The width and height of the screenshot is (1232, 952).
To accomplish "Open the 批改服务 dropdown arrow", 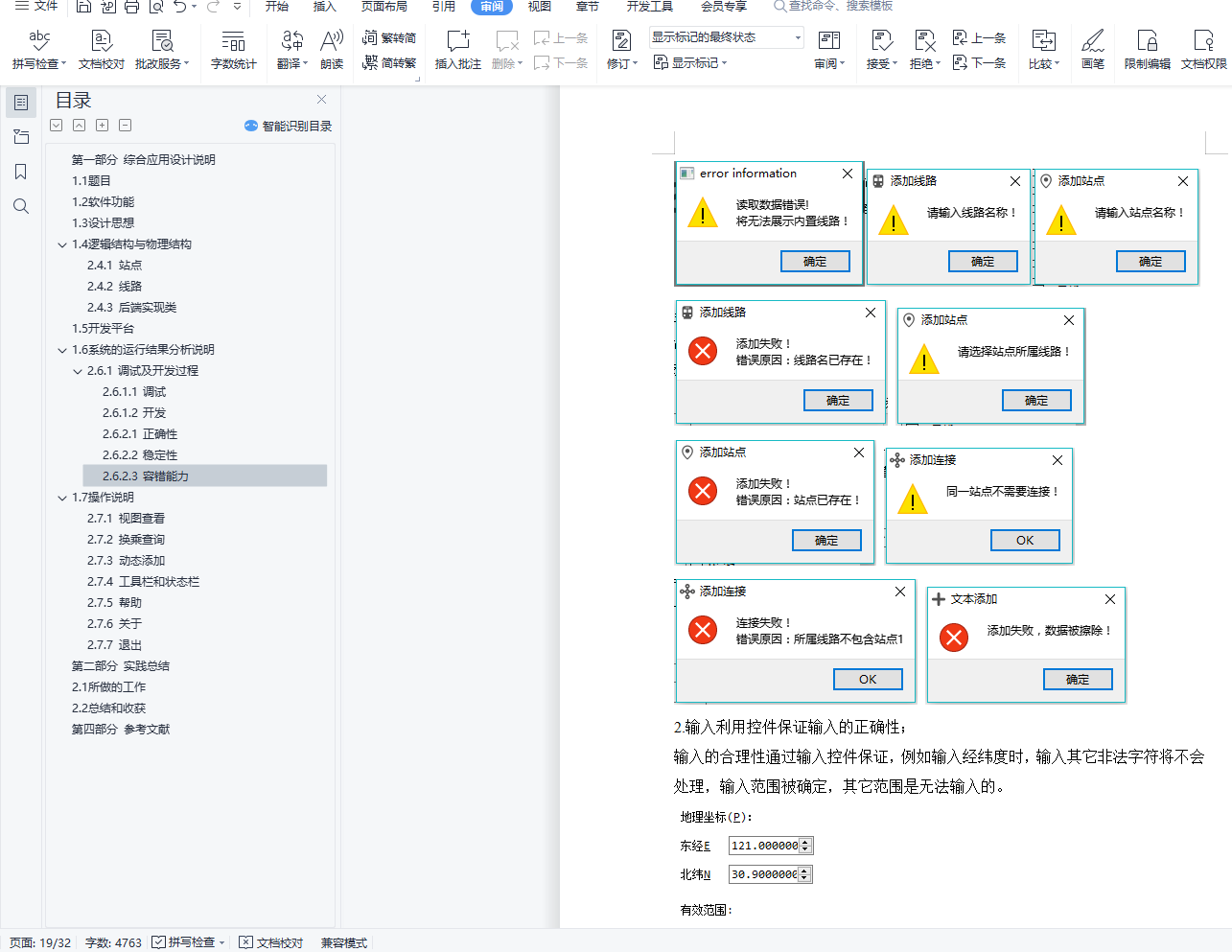I will click(187, 64).
